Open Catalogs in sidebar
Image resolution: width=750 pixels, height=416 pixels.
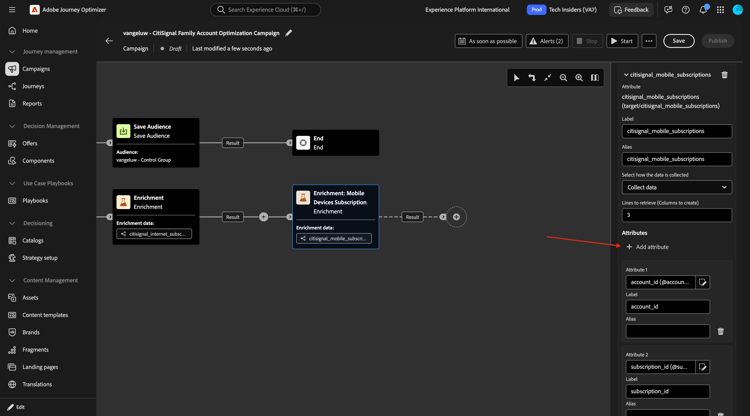coord(33,241)
